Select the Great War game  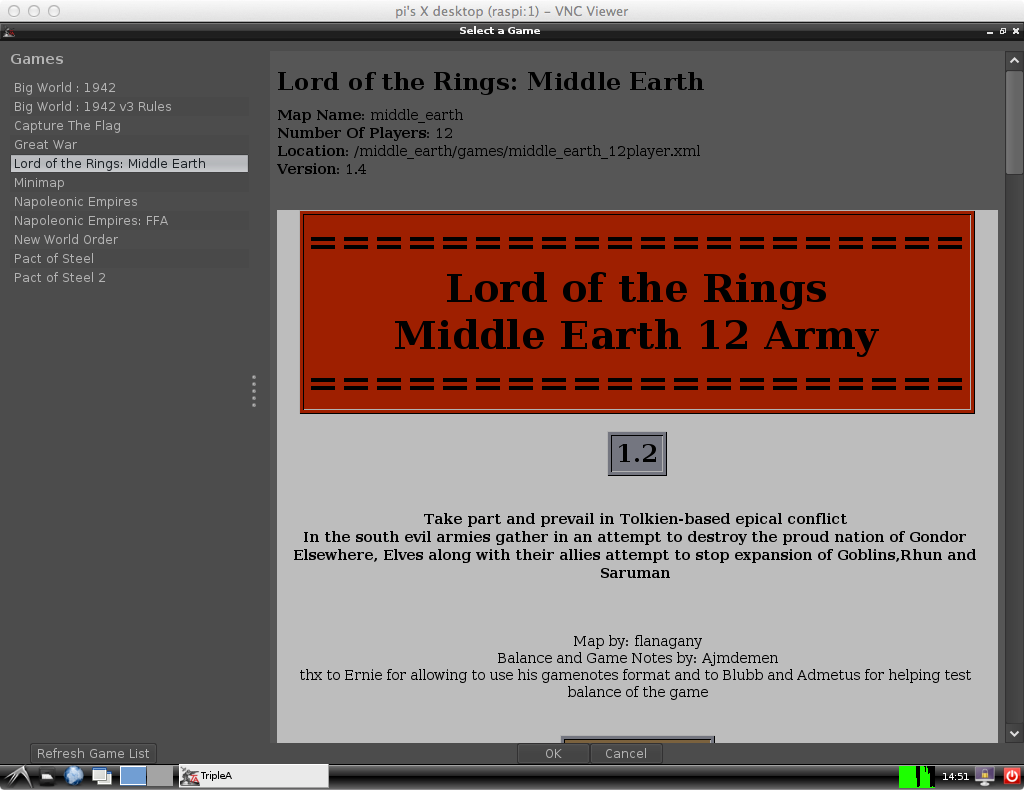pos(129,144)
